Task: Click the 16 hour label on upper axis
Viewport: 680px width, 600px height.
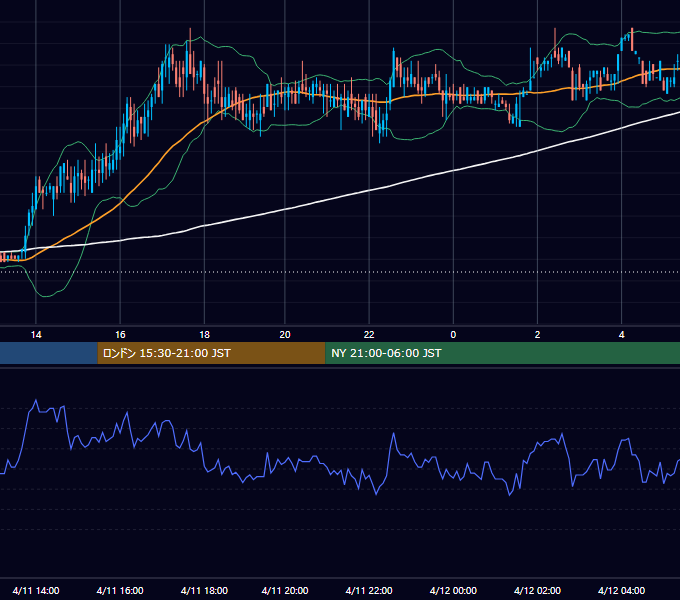Action: [120, 335]
